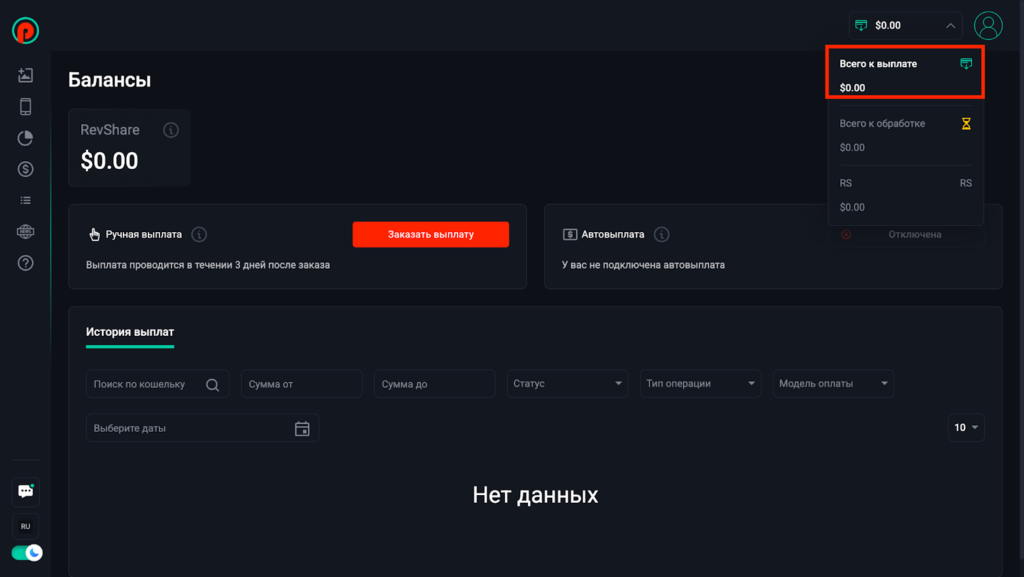Open the Тип операции dropdown
This screenshot has height=577, width=1024.
point(700,384)
